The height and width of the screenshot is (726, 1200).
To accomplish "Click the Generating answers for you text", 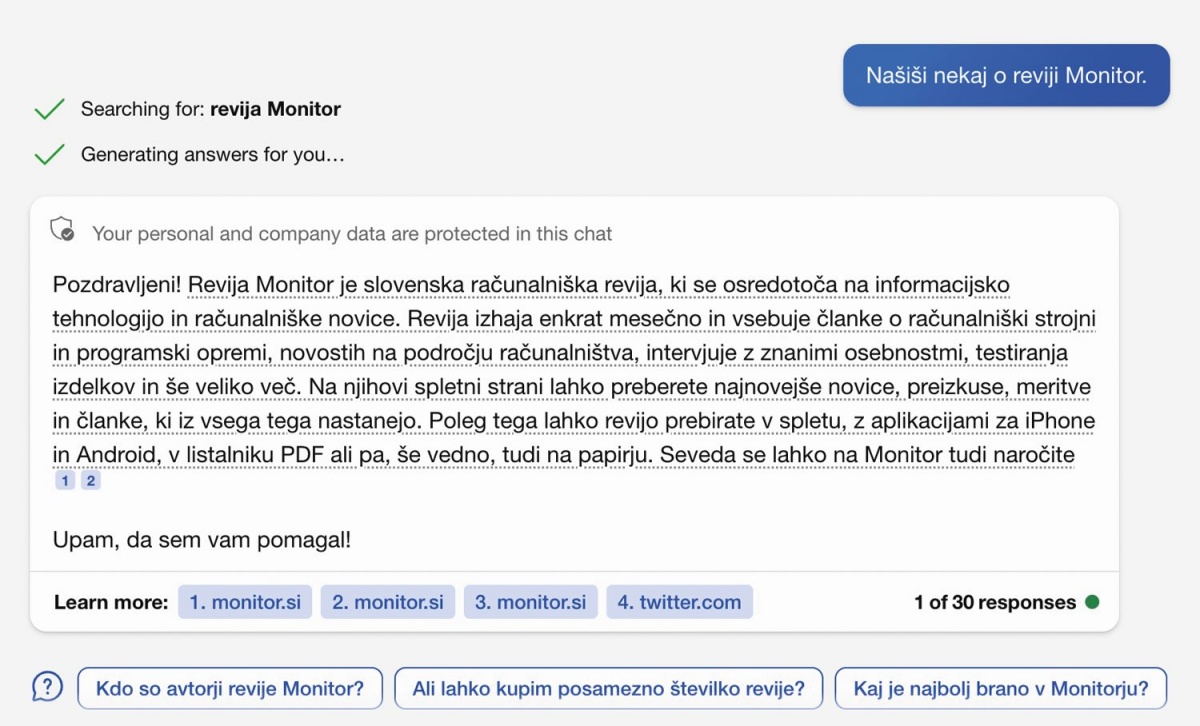I will 213,155.
